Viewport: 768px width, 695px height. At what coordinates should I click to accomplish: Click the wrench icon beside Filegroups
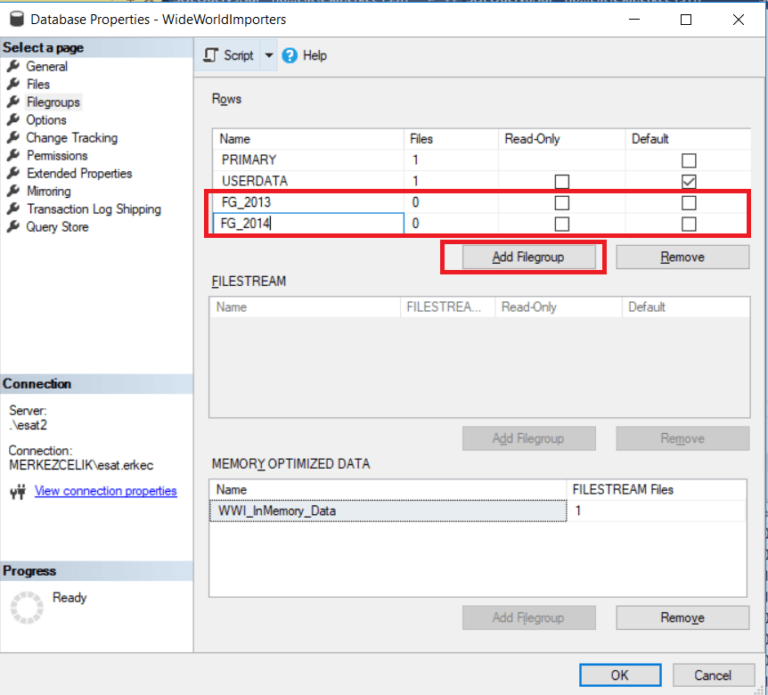pyautogui.click(x=13, y=102)
